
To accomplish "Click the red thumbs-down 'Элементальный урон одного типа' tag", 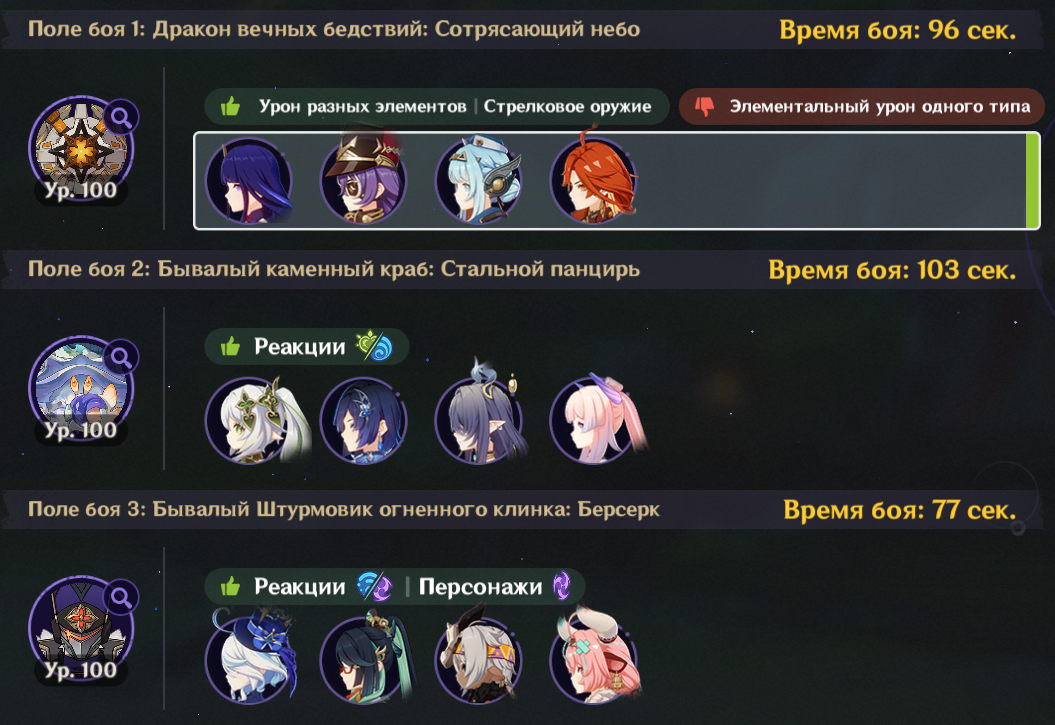I will 861,106.
